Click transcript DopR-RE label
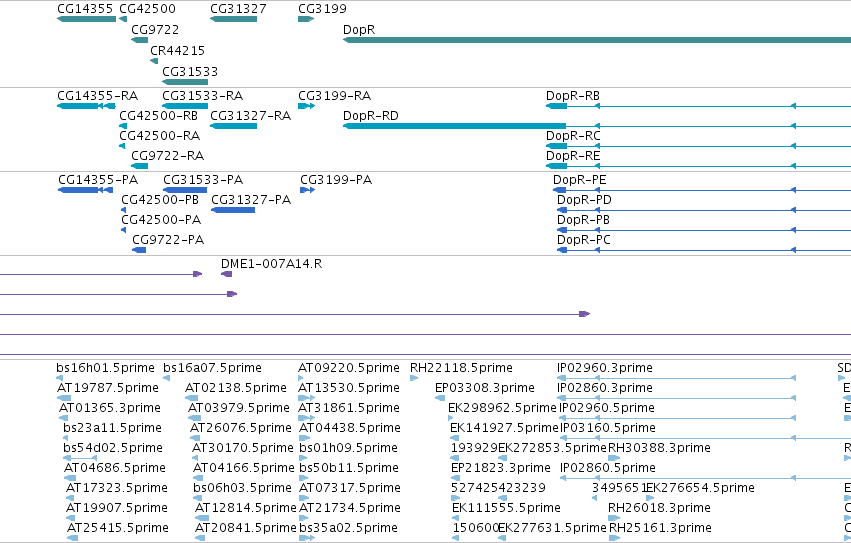Viewport: 851px width, 543px height. tap(573, 156)
